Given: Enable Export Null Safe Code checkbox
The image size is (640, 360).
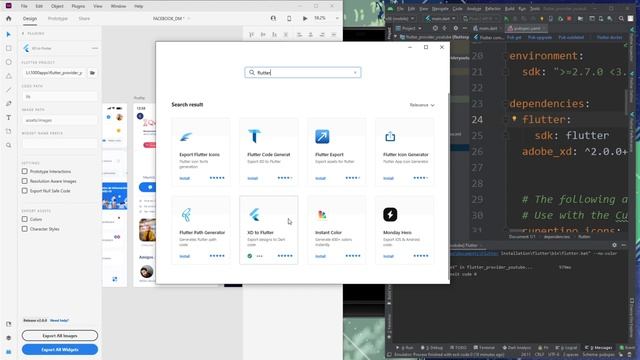Looking at the screenshot, I should pos(25,191).
